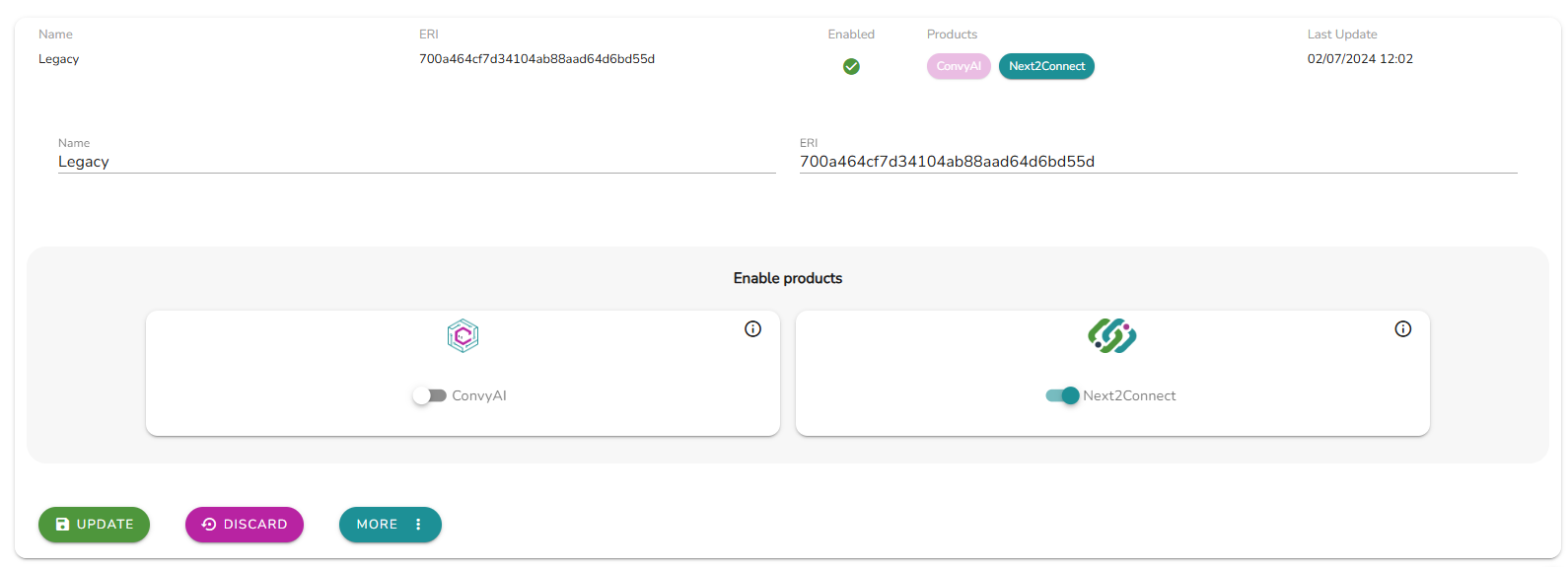
Task: Click the Next2Connect toggle label text
Action: pos(1129,395)
